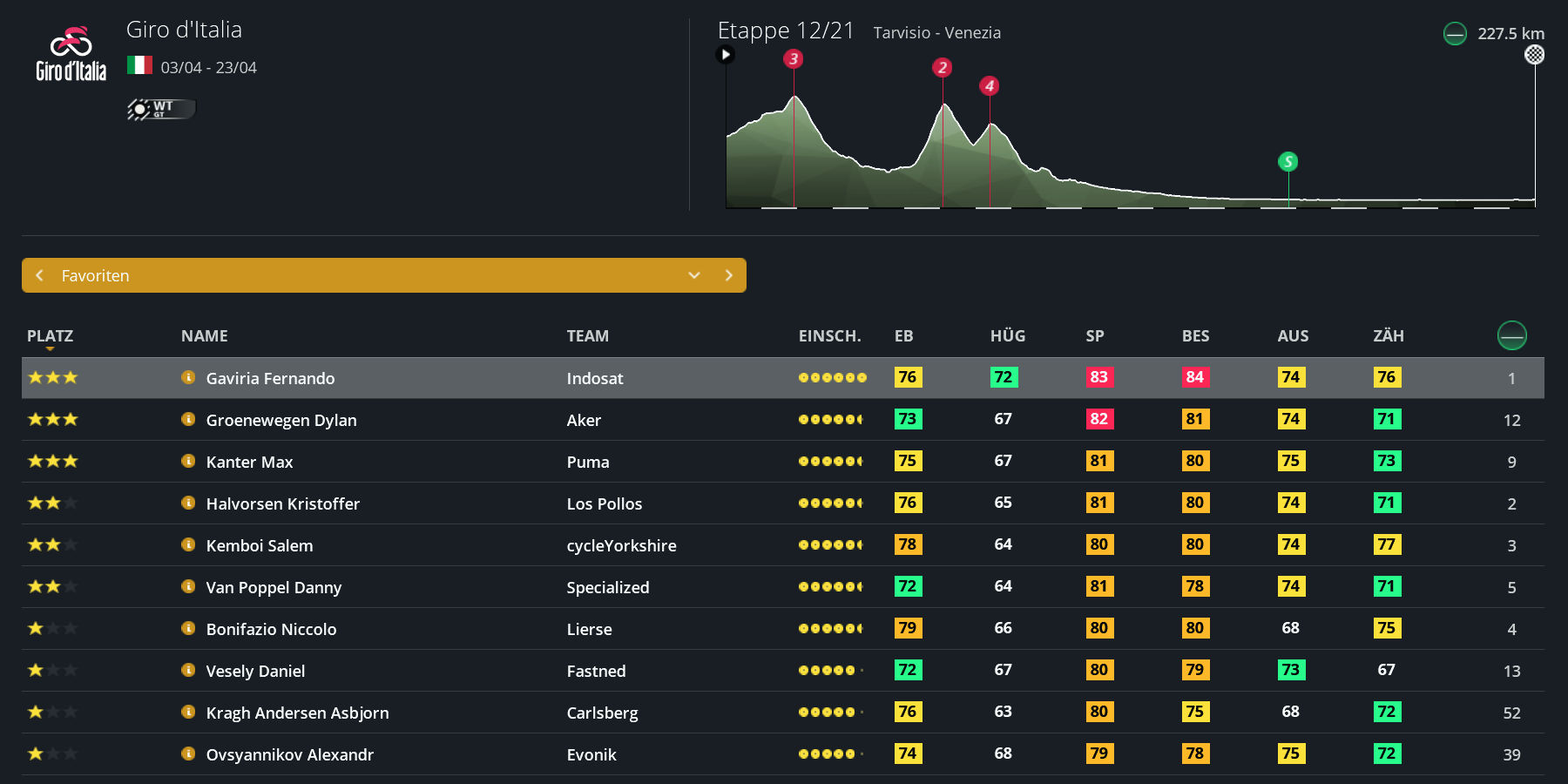Go to previous view with left arrow
Image resolution: width=1568 pixels, height=784 pixels.
(x=39, y=275)
